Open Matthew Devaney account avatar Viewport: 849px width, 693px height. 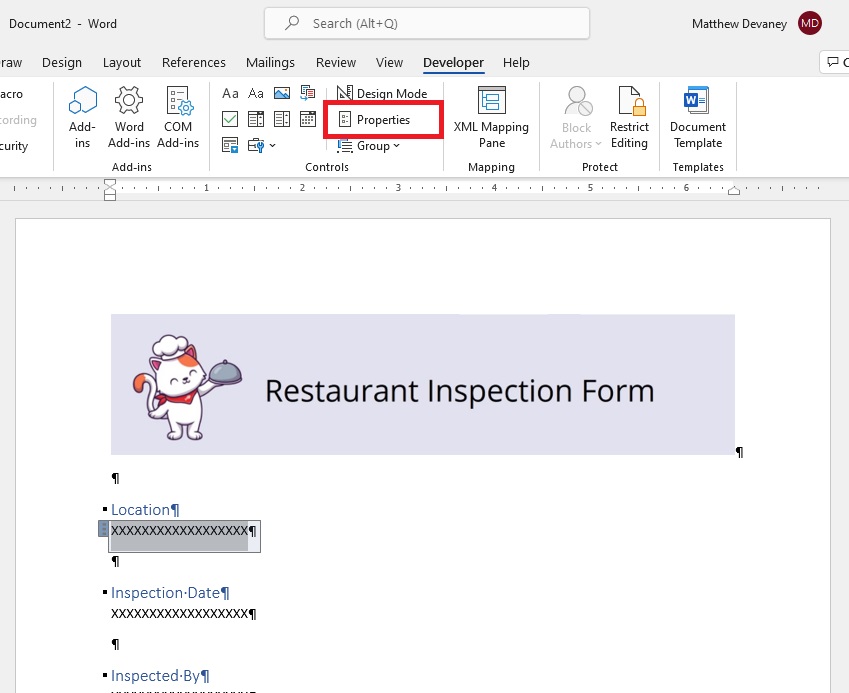(809, 23)
